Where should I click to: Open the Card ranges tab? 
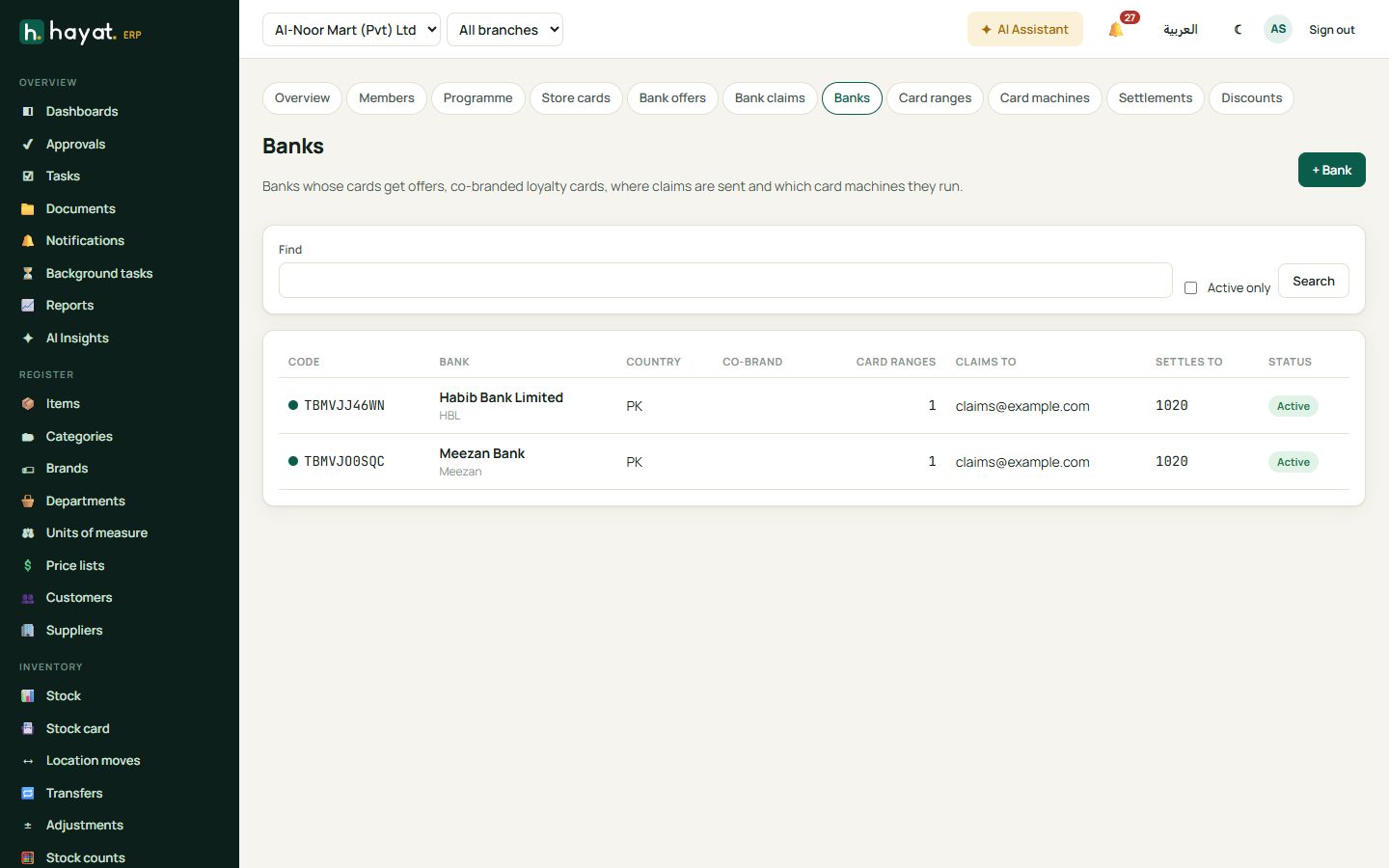(x=935, y=98)
